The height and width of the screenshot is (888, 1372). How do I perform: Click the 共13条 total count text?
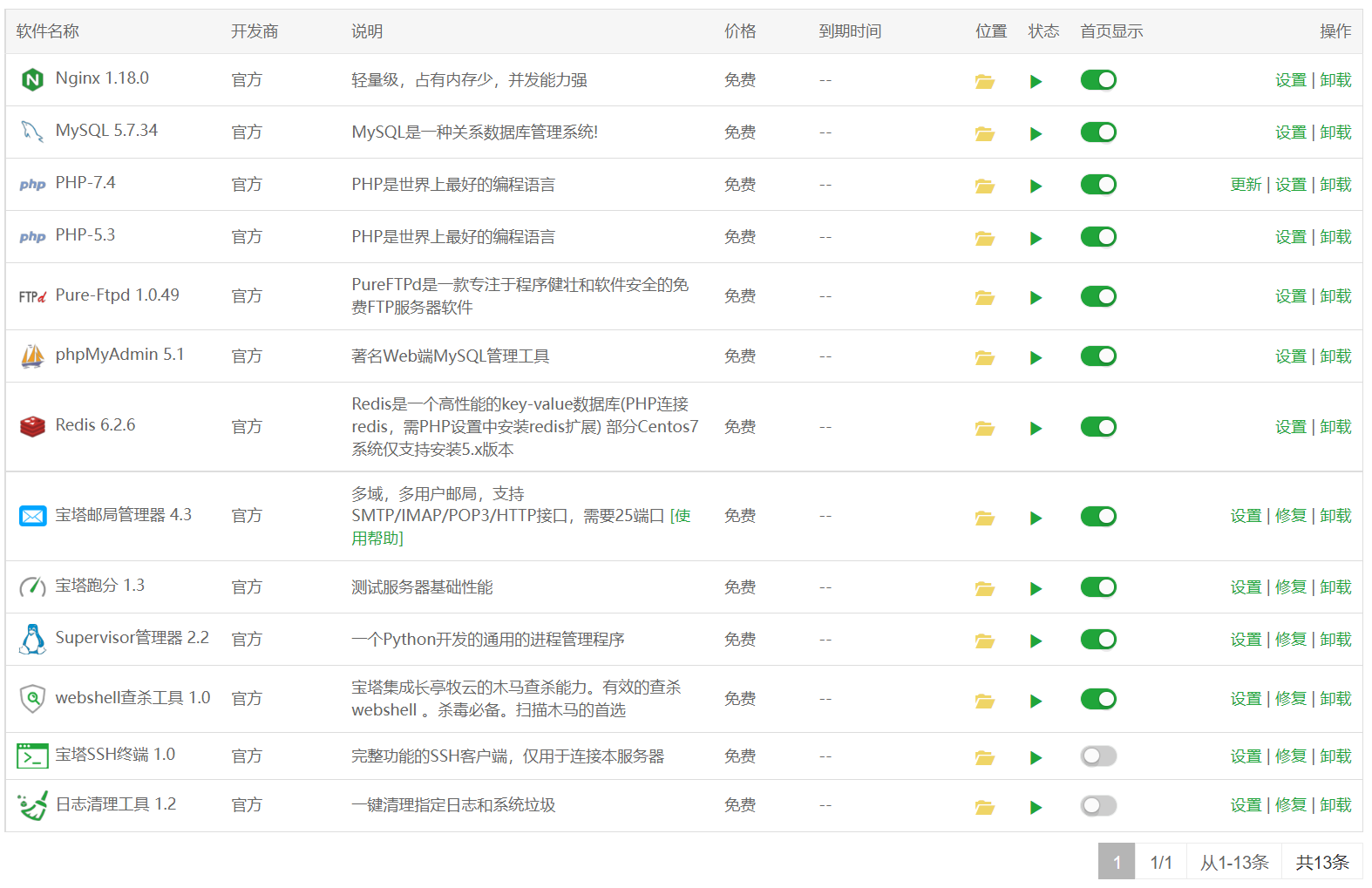pyautogui.click(x=1322, y=863)
